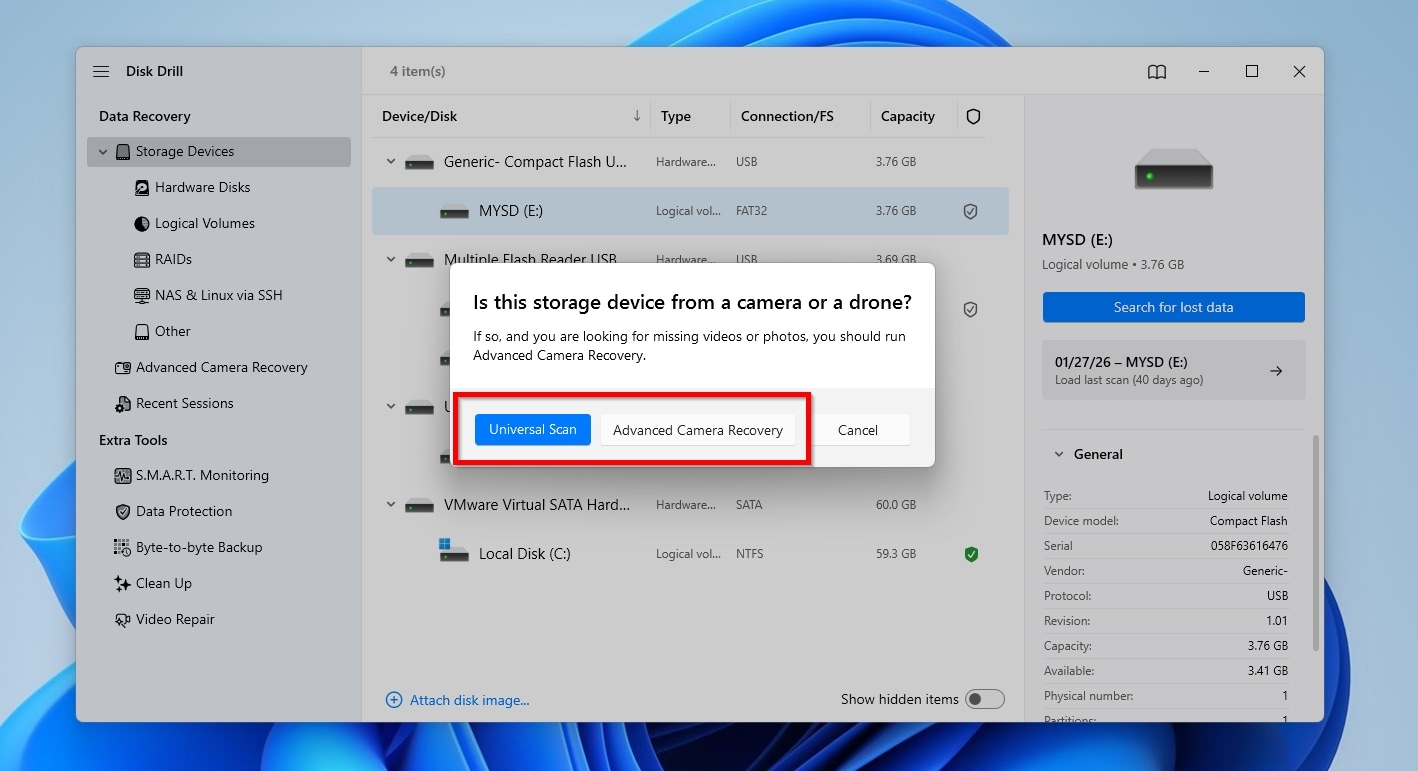Click the Byte-to-byte Backup icon

coord(123,548)
